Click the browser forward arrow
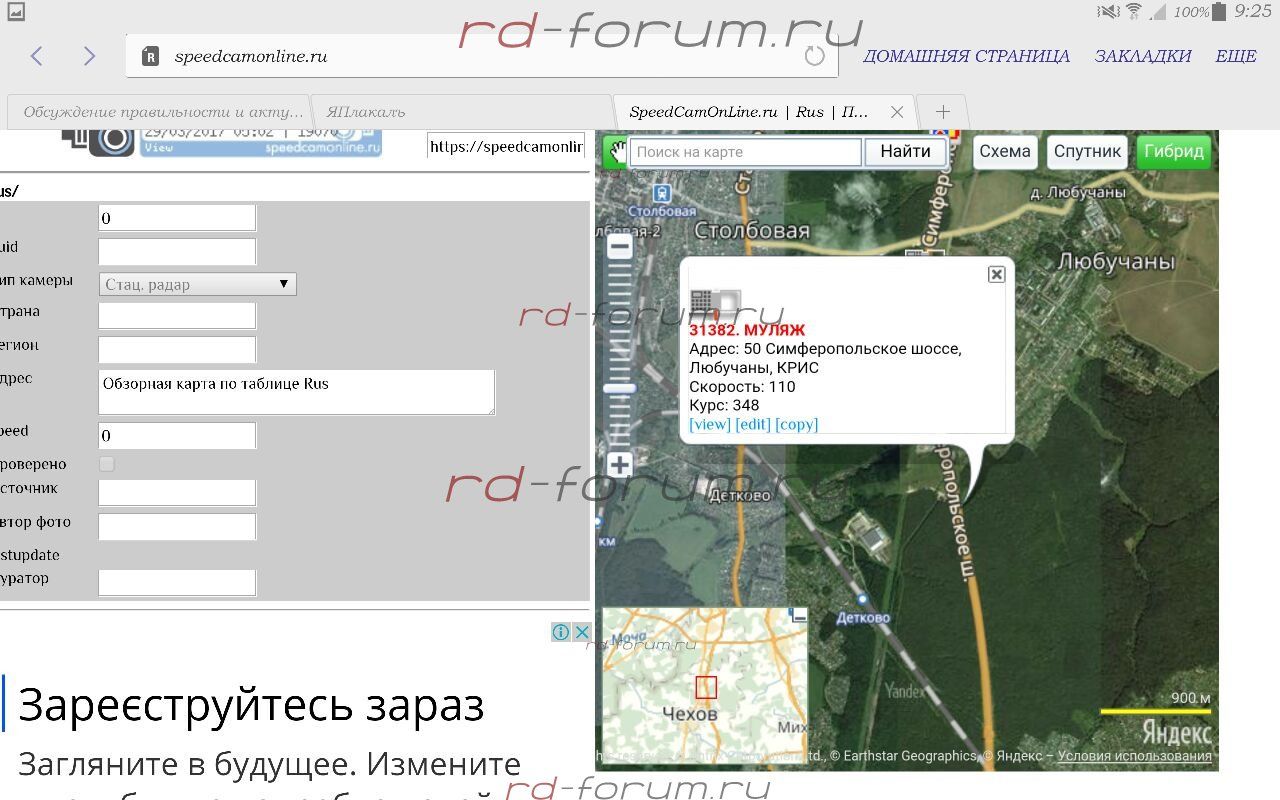The width and height of the screenshot is (1280, 800). click(89, 56)
